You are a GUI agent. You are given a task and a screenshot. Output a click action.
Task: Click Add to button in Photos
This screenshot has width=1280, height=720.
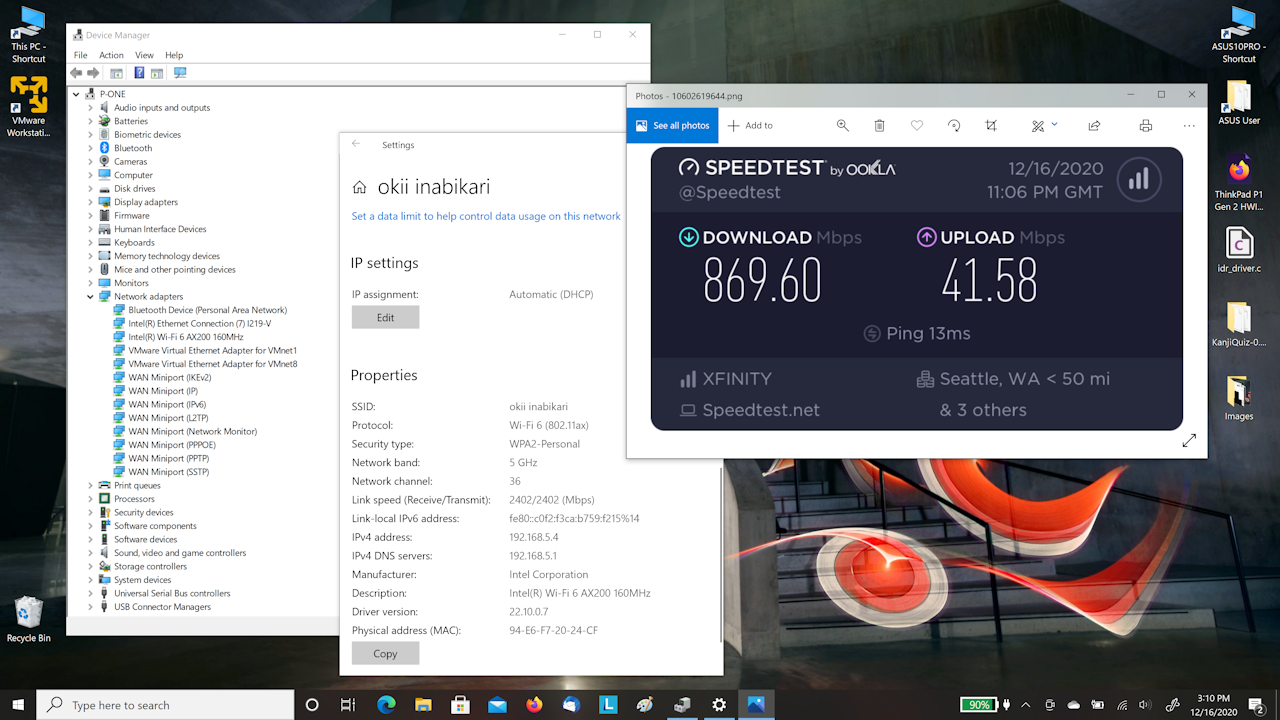(750, 125)
